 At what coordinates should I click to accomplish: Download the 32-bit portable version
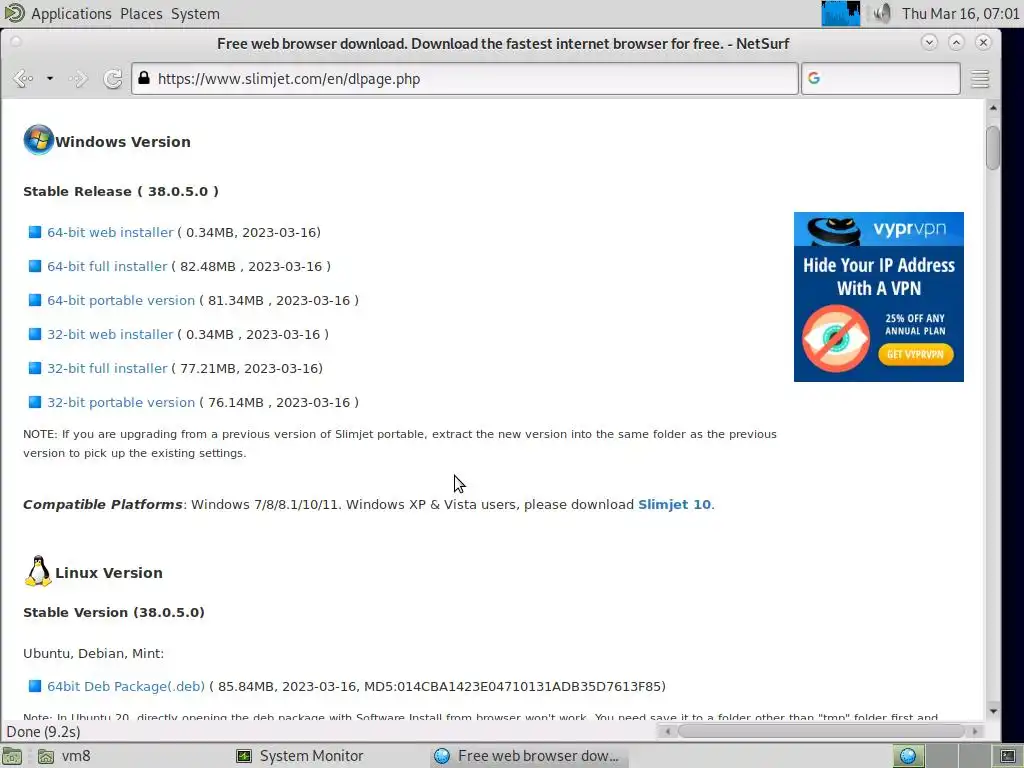[121, 402]
